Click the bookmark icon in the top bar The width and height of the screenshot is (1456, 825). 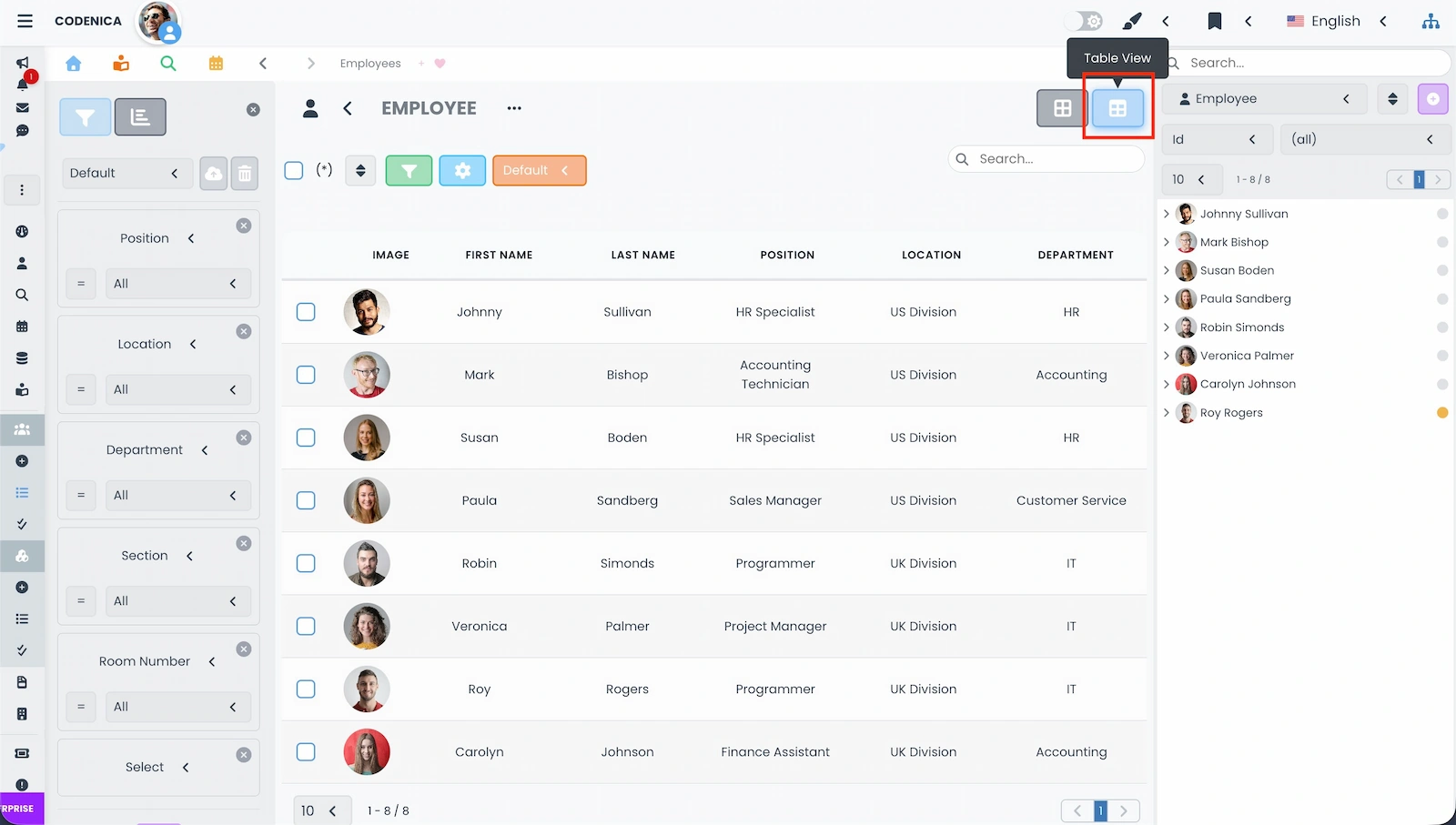coord(1215,20)
